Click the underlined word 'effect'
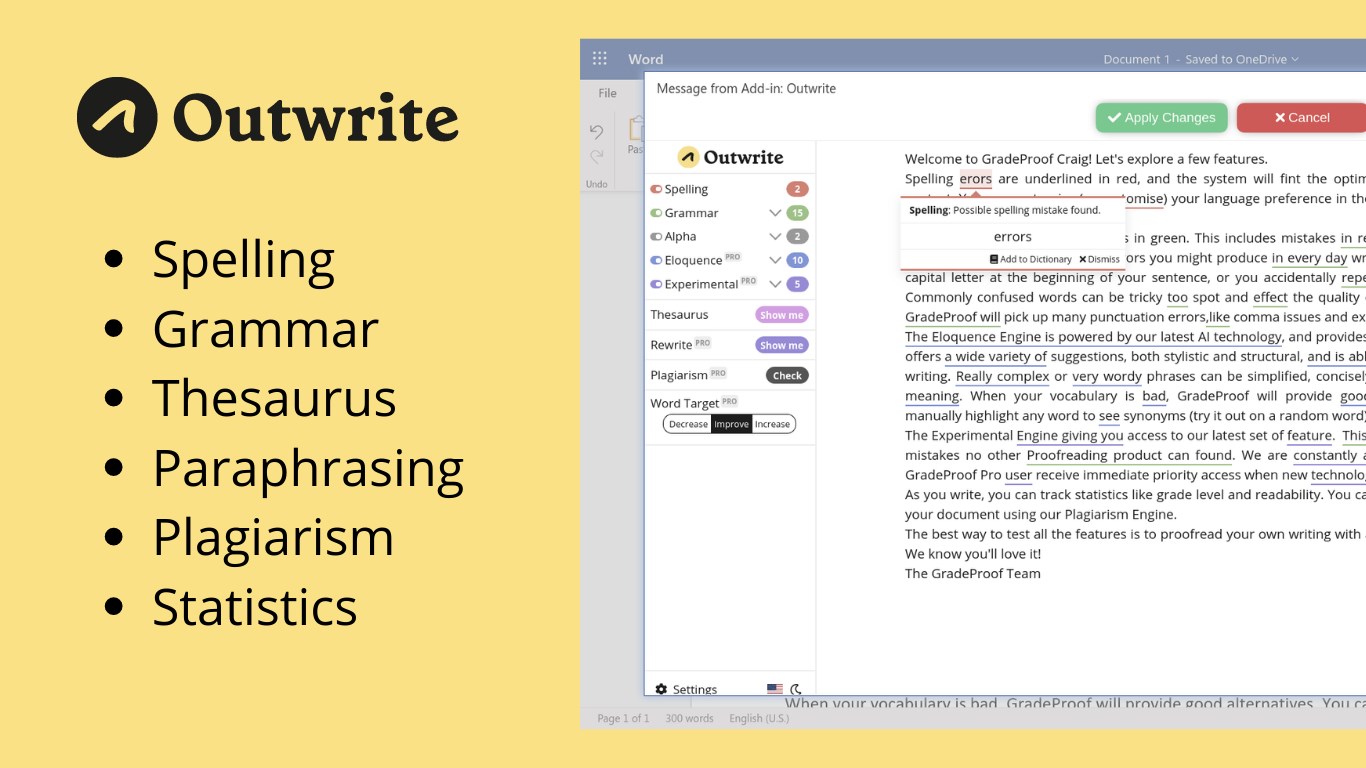Image resolution: width=1366 pixels, height=768 pixels. click(x=1270, y=297)
